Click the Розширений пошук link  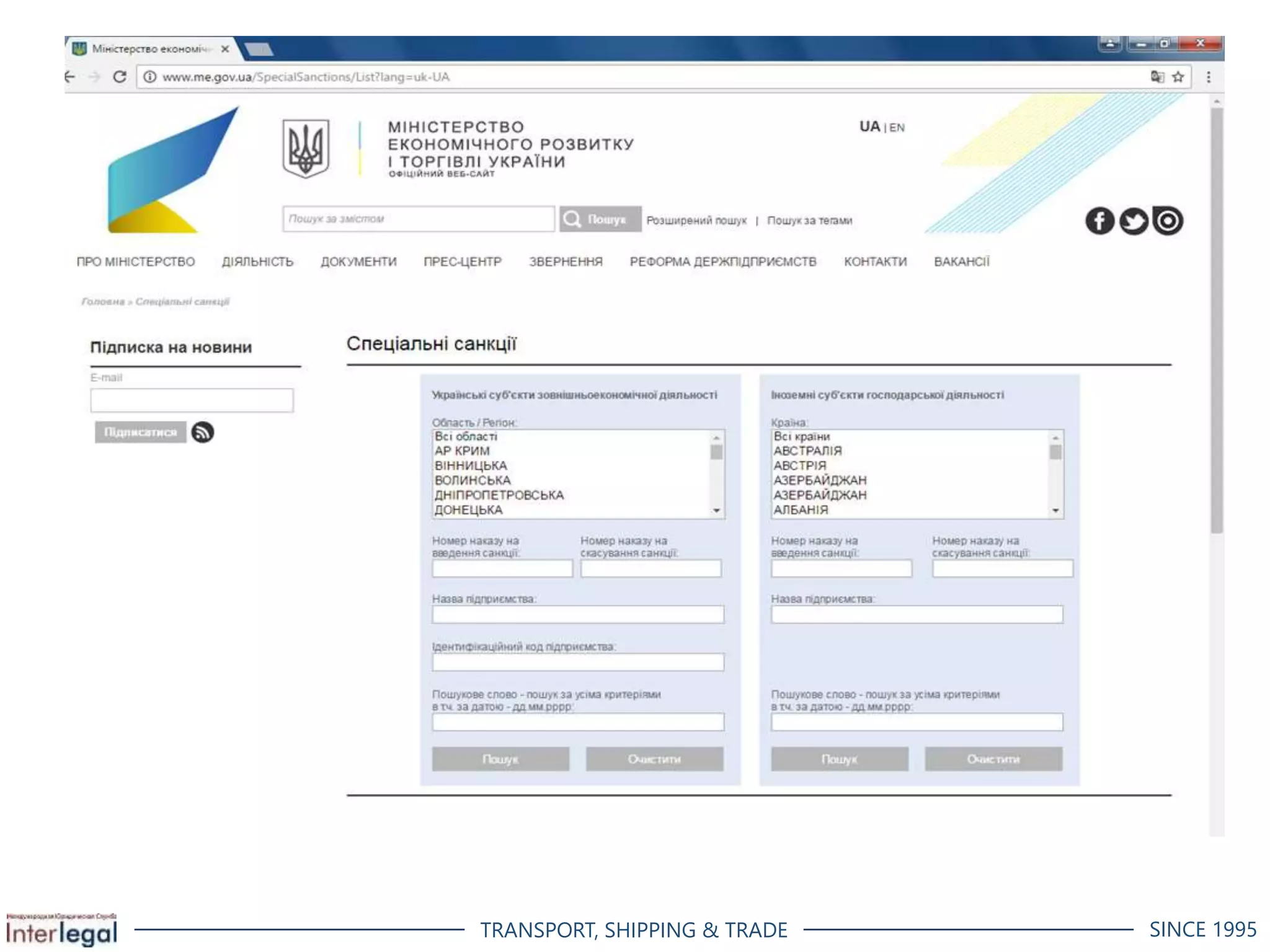[696, 221]
